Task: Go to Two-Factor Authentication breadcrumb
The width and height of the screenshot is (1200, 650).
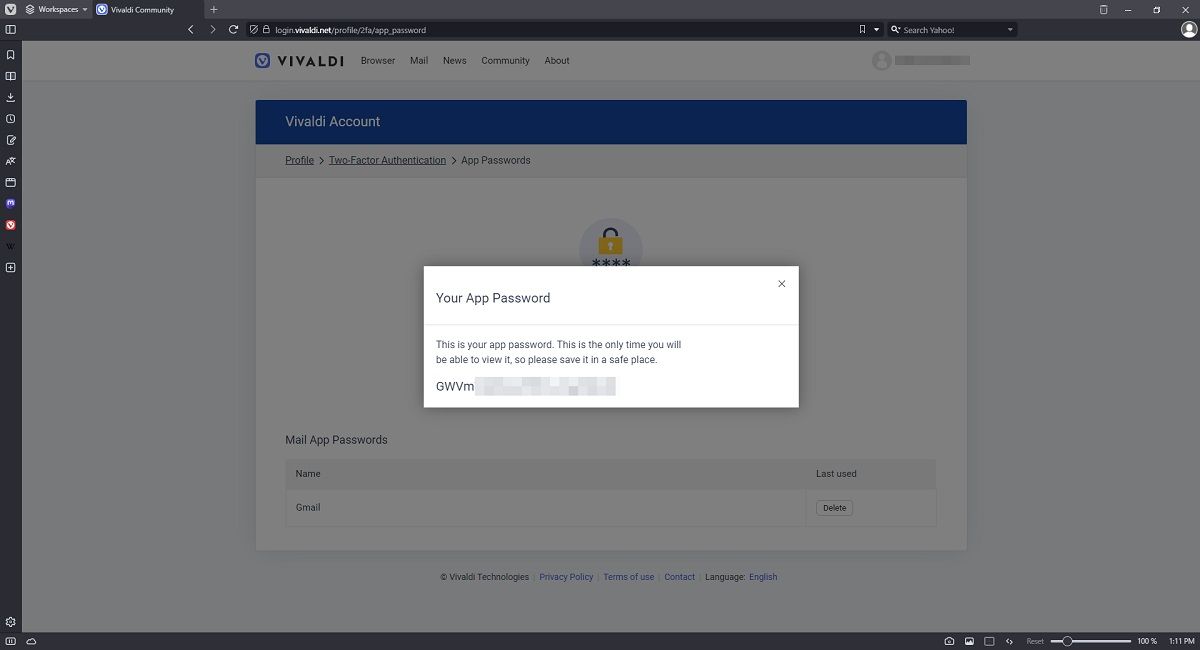Action: [x=387, y=160]
